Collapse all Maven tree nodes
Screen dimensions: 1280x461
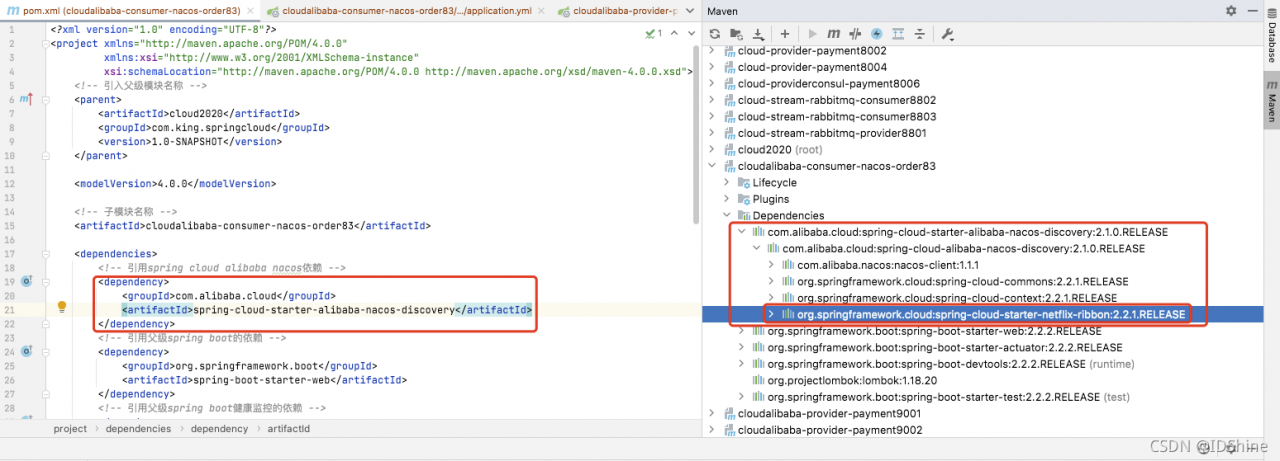pyautogui.click(x=919, y=34)
